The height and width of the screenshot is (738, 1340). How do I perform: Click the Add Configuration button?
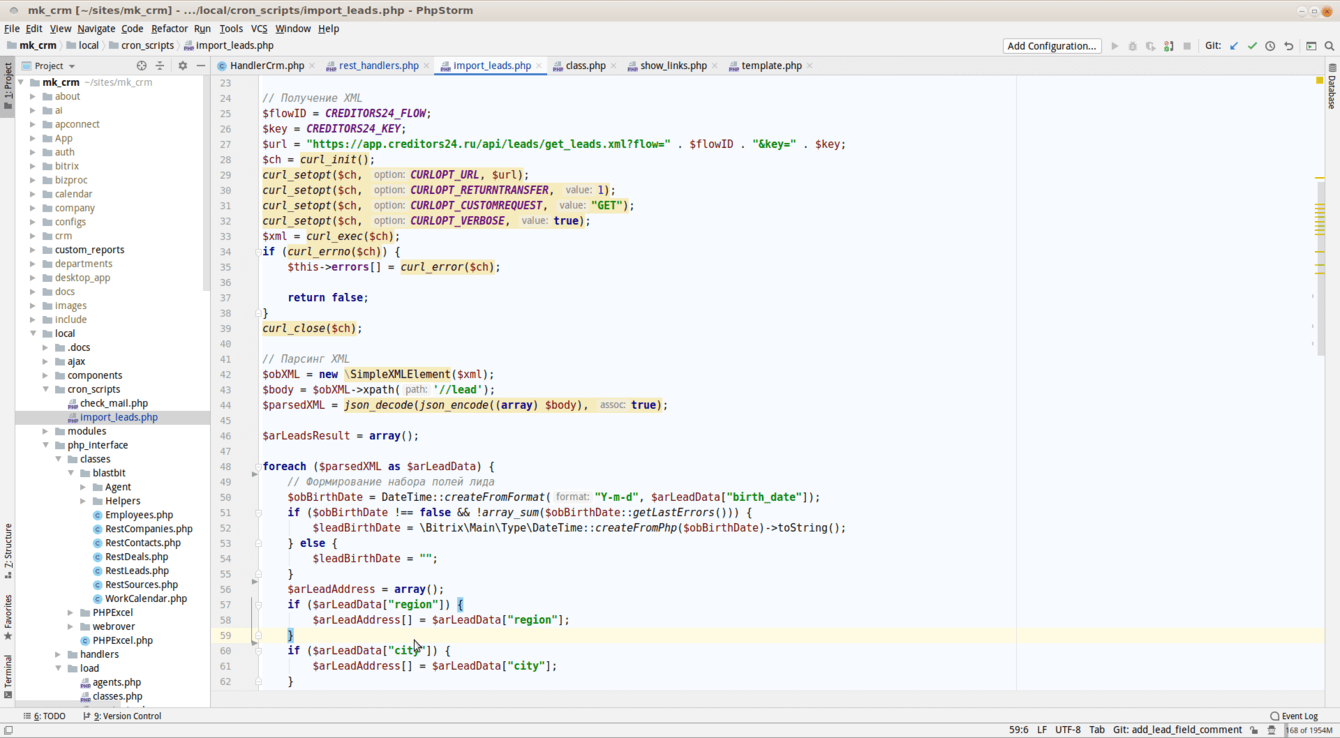point(1051,46)
